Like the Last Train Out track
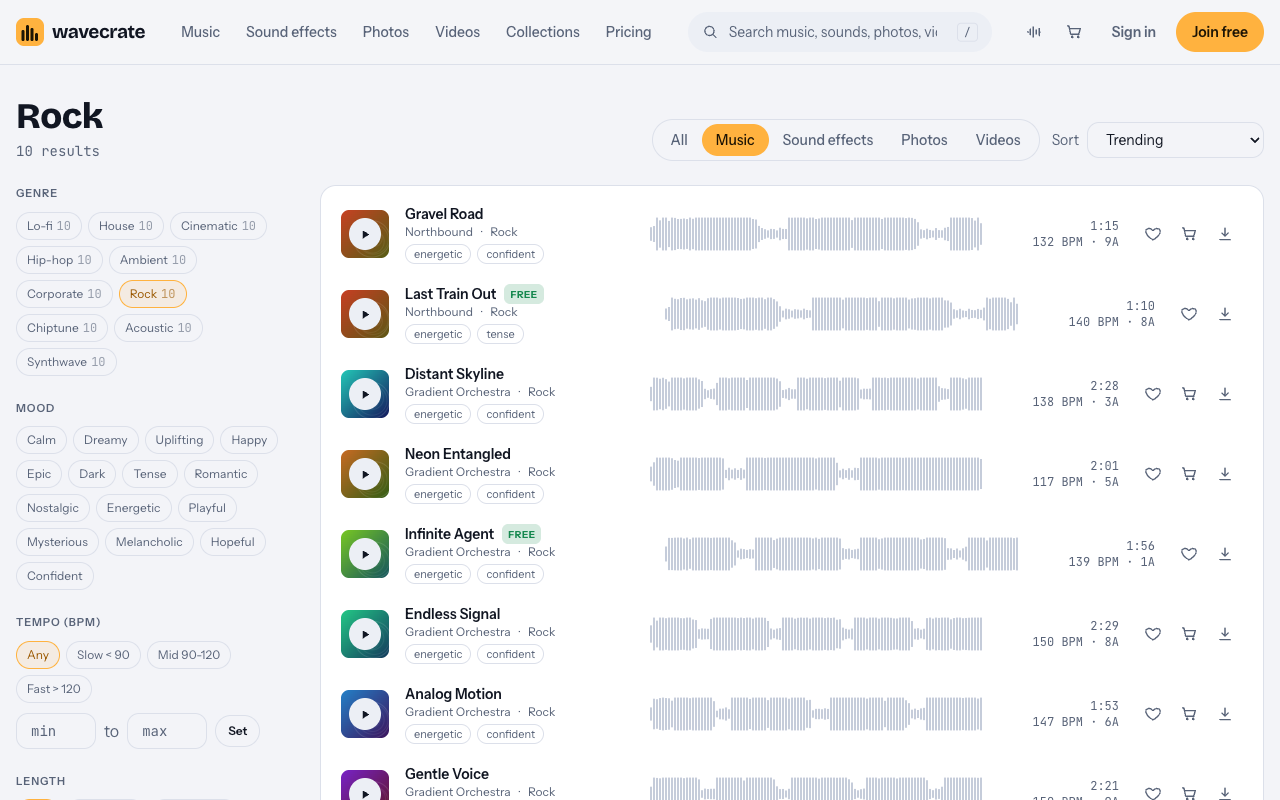The width and height of the screenshot is (1280, 800). click(1189, 314)
